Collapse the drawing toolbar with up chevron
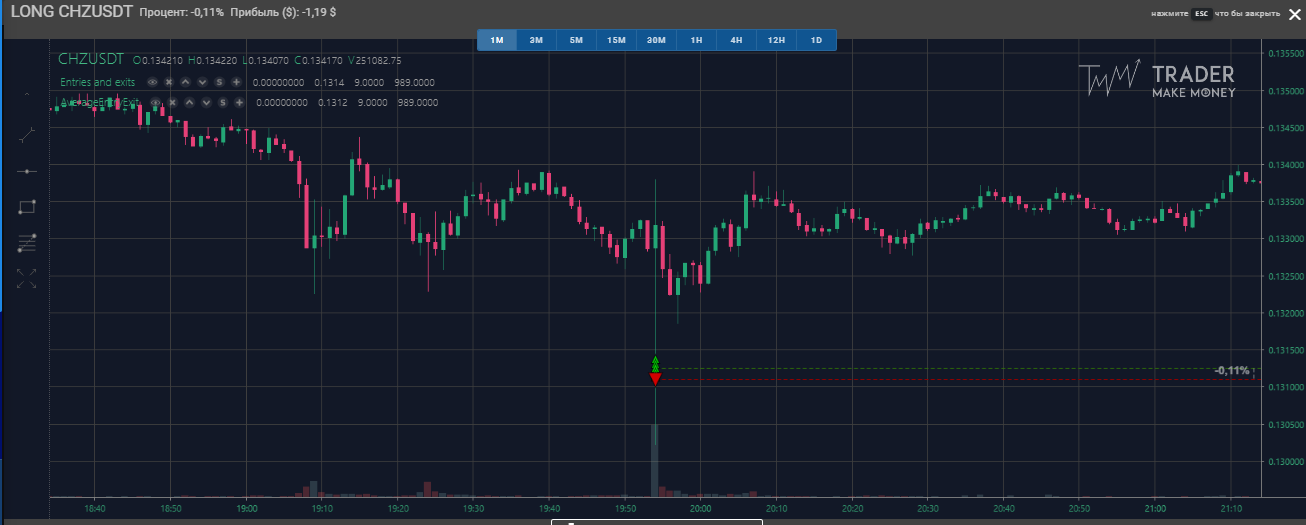1306x525 pixels. (27, 95)
